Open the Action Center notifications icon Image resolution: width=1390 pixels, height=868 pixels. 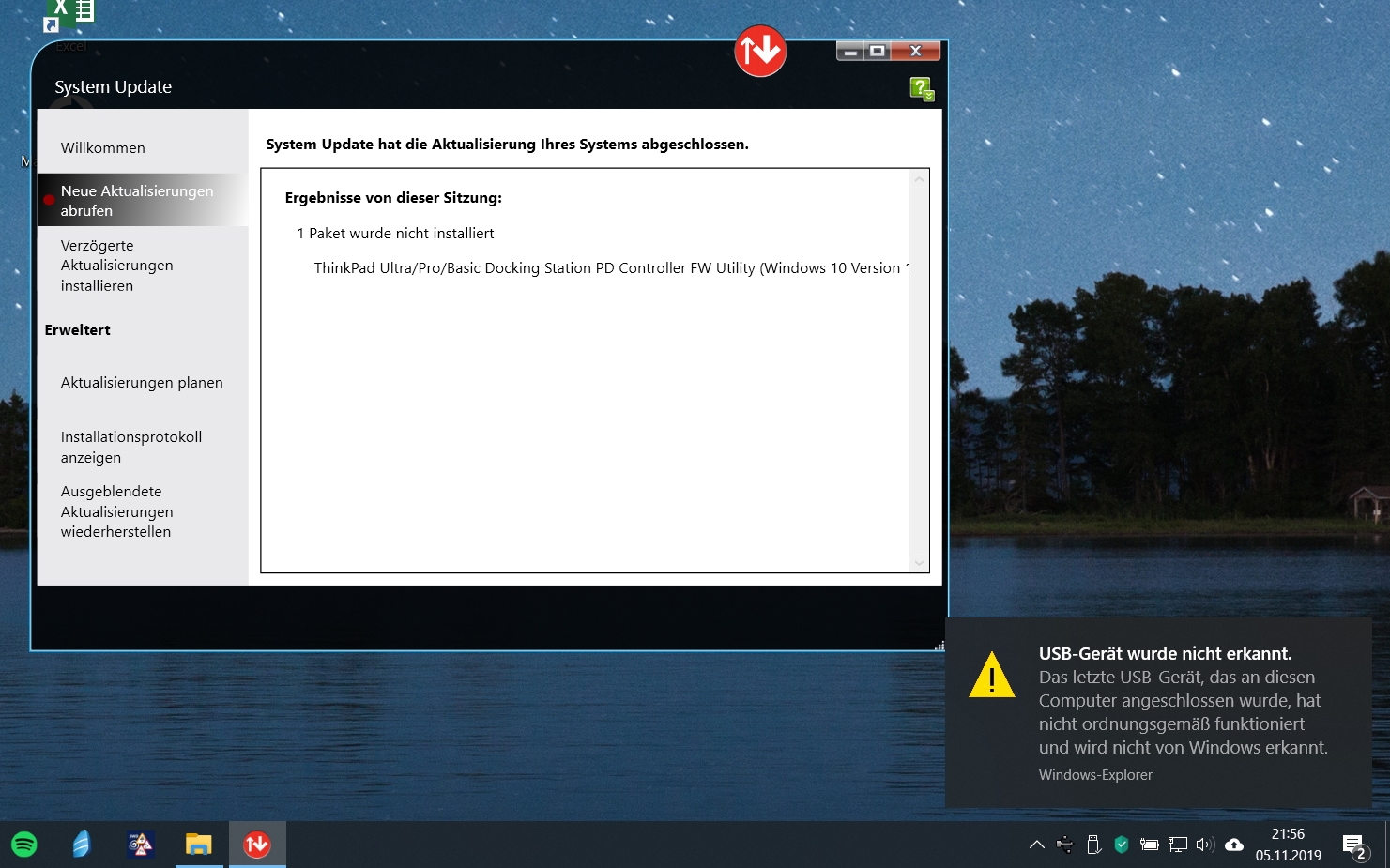click(1354, 846)
